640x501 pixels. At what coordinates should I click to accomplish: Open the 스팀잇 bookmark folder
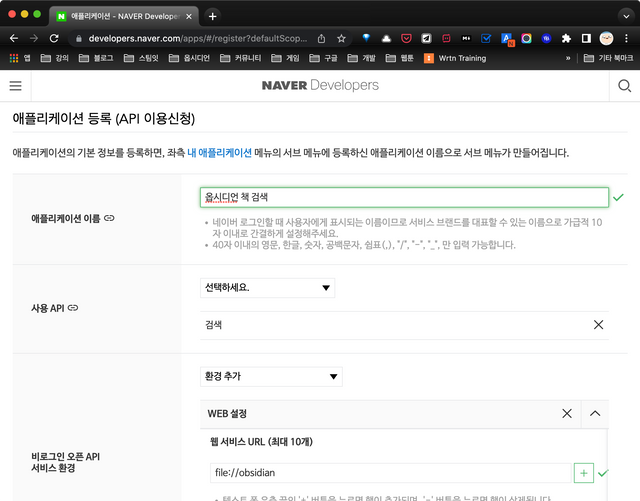click(141, 58)
